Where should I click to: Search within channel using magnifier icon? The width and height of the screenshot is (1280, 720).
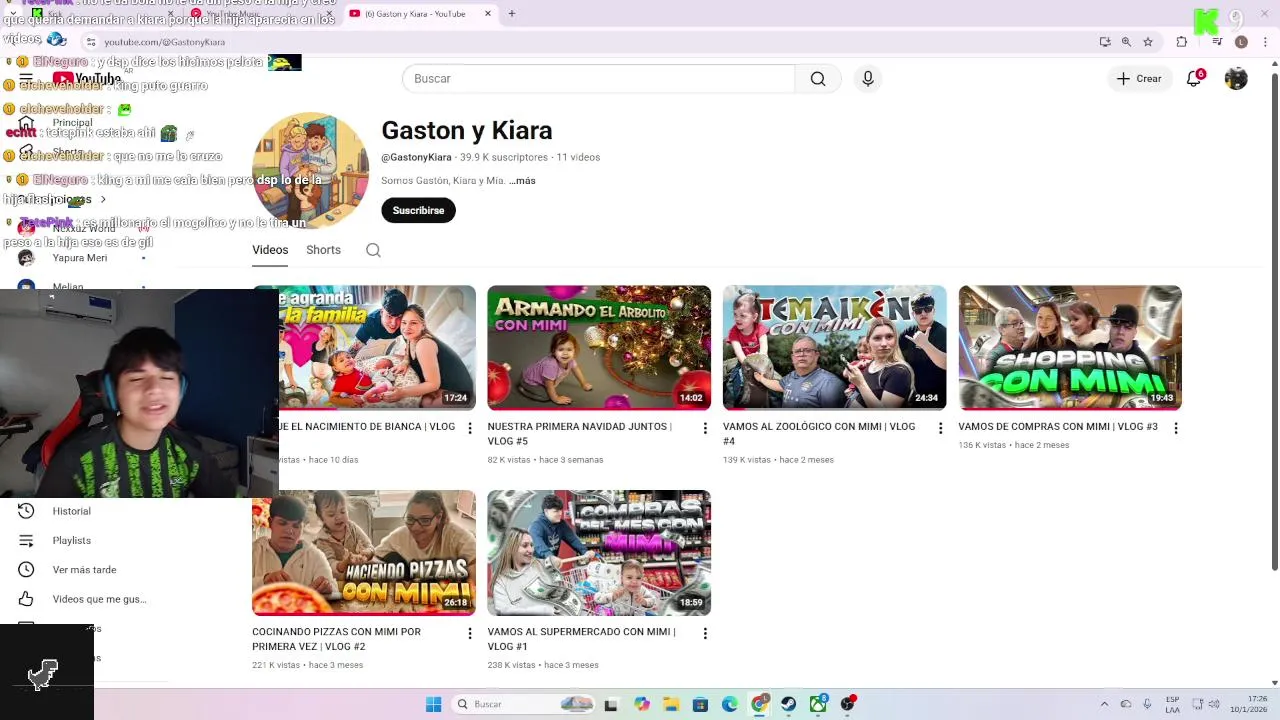(373, 250)
